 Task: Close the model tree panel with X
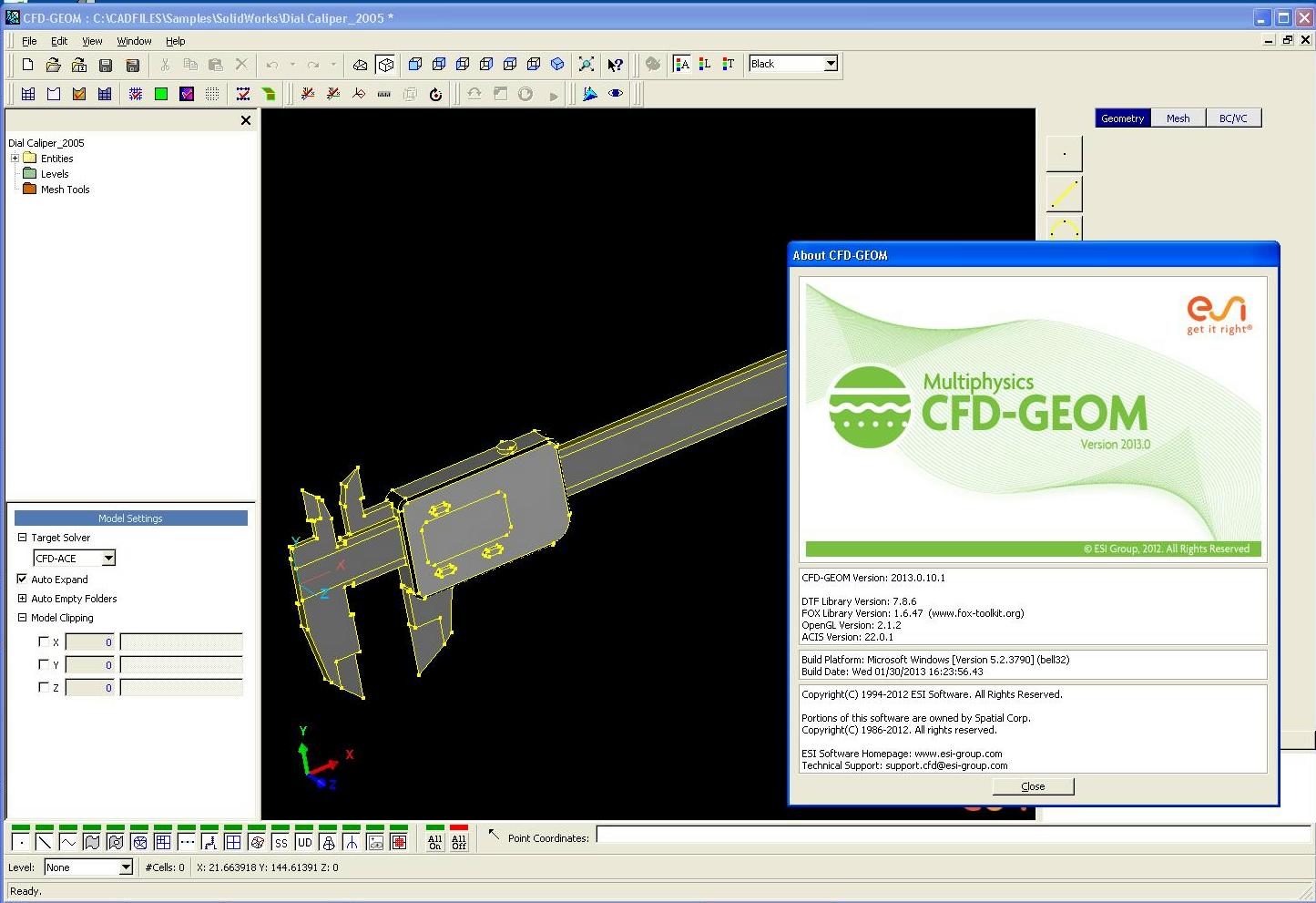pyautogui.click(x=245, y=120)
